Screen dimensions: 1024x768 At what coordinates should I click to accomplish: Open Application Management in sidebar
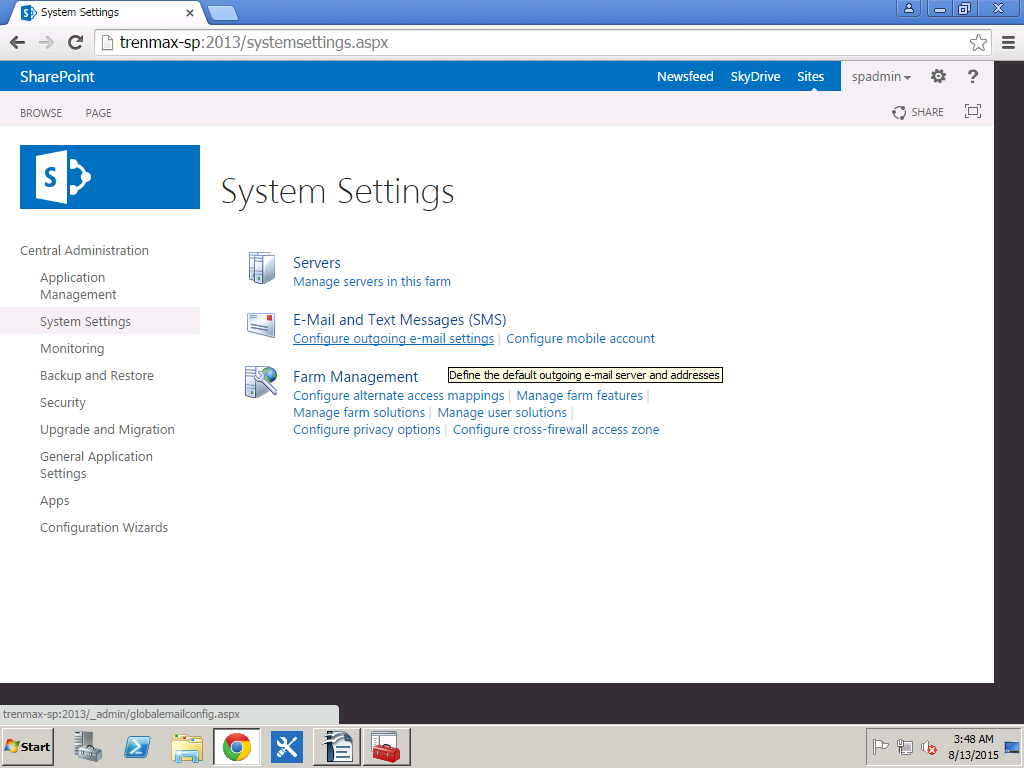[78, 286]
